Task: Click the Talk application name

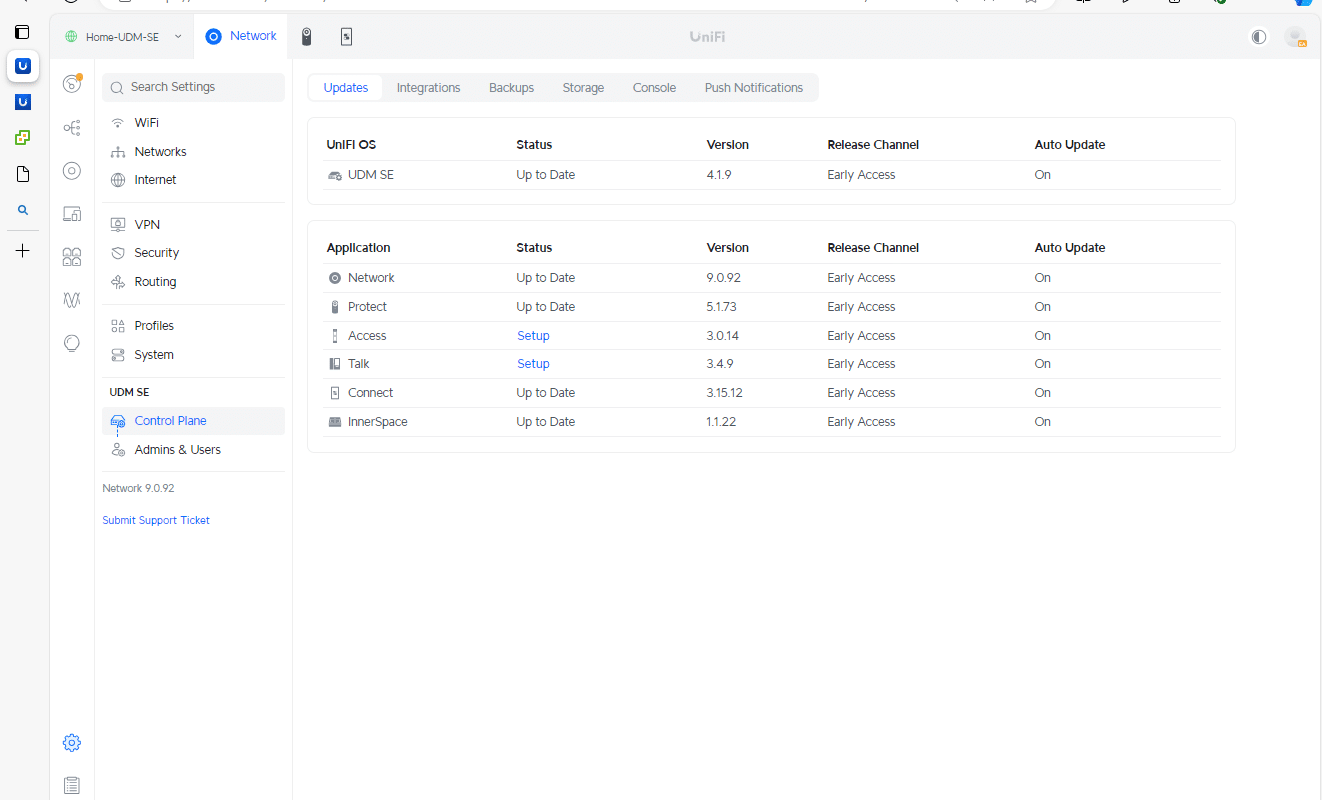Action: coord(359,364)
